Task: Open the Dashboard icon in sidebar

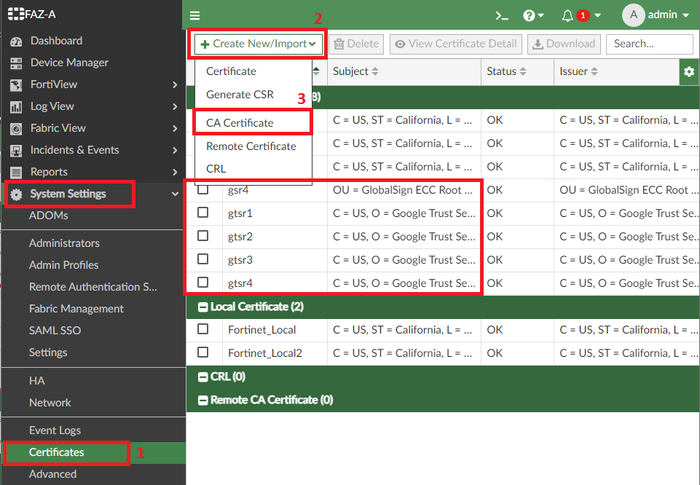Action: [16, 42]
